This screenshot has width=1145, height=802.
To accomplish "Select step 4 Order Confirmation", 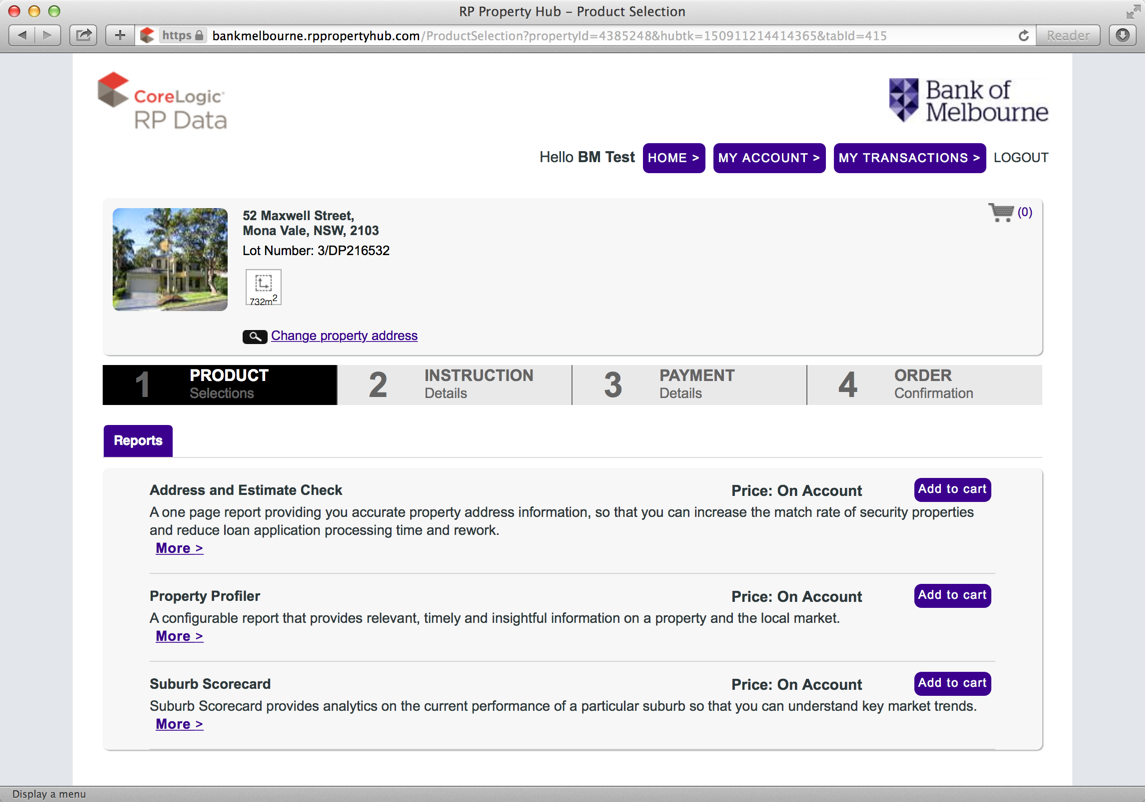I will pos(925,385).
